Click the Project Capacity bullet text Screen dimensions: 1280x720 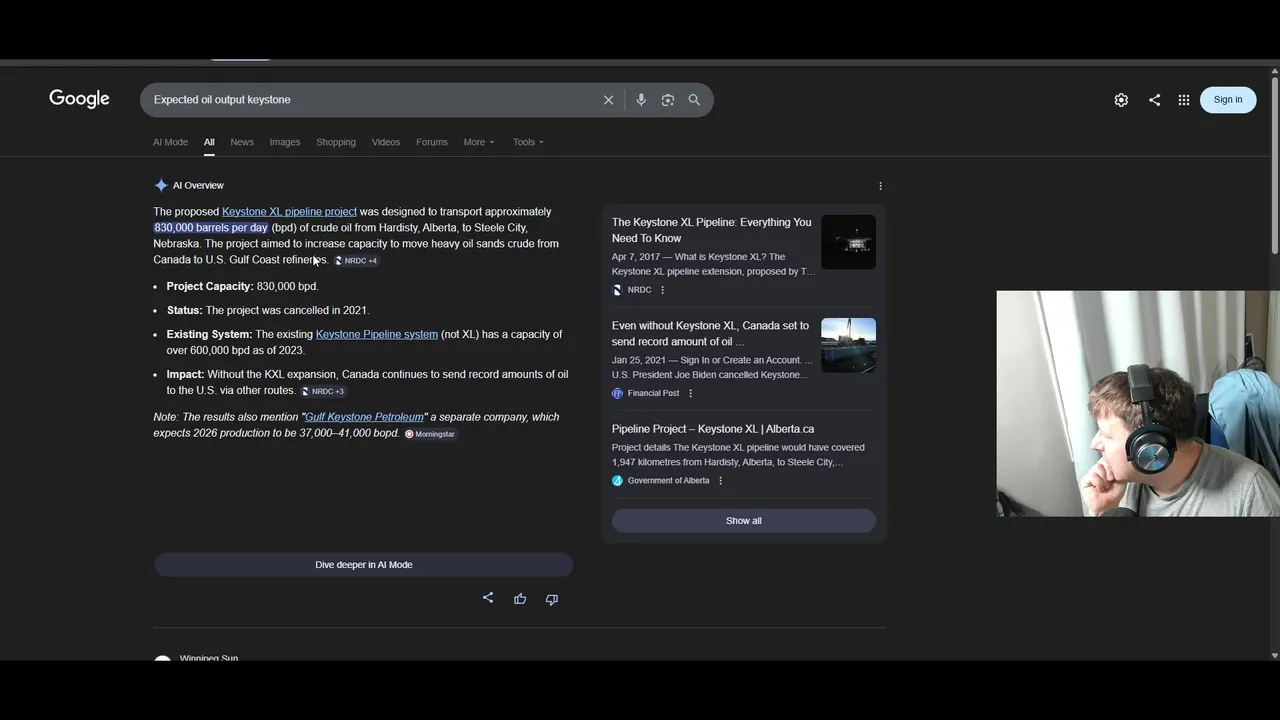click(242, 287)
